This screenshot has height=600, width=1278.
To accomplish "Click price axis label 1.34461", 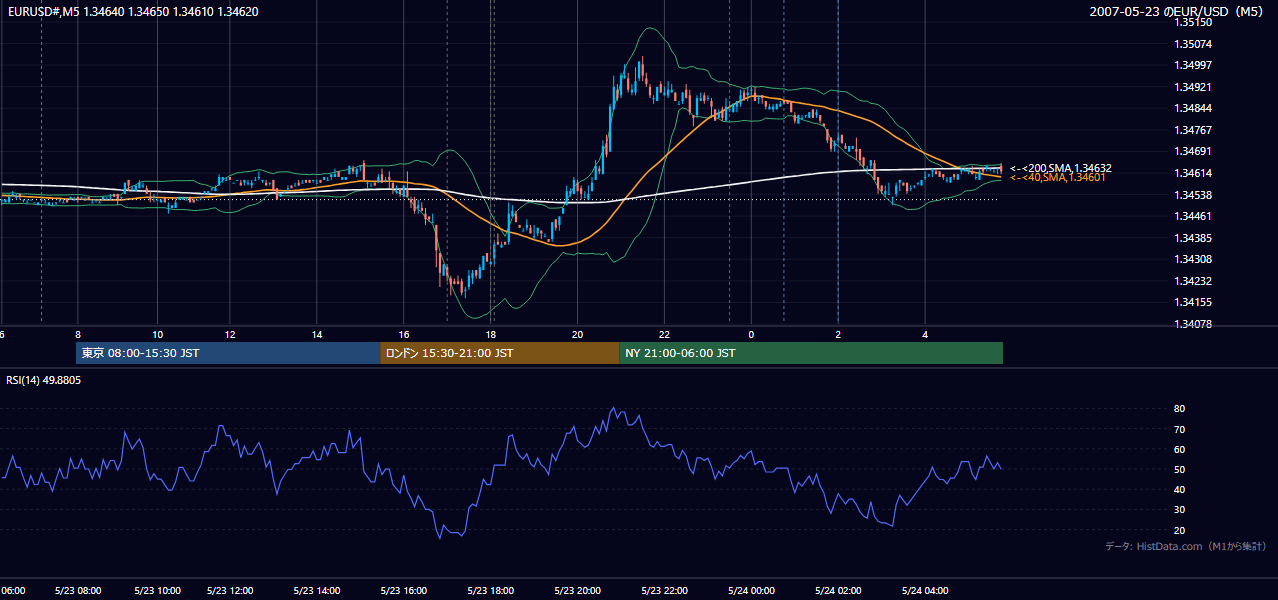I will [x=1193, y=216].
